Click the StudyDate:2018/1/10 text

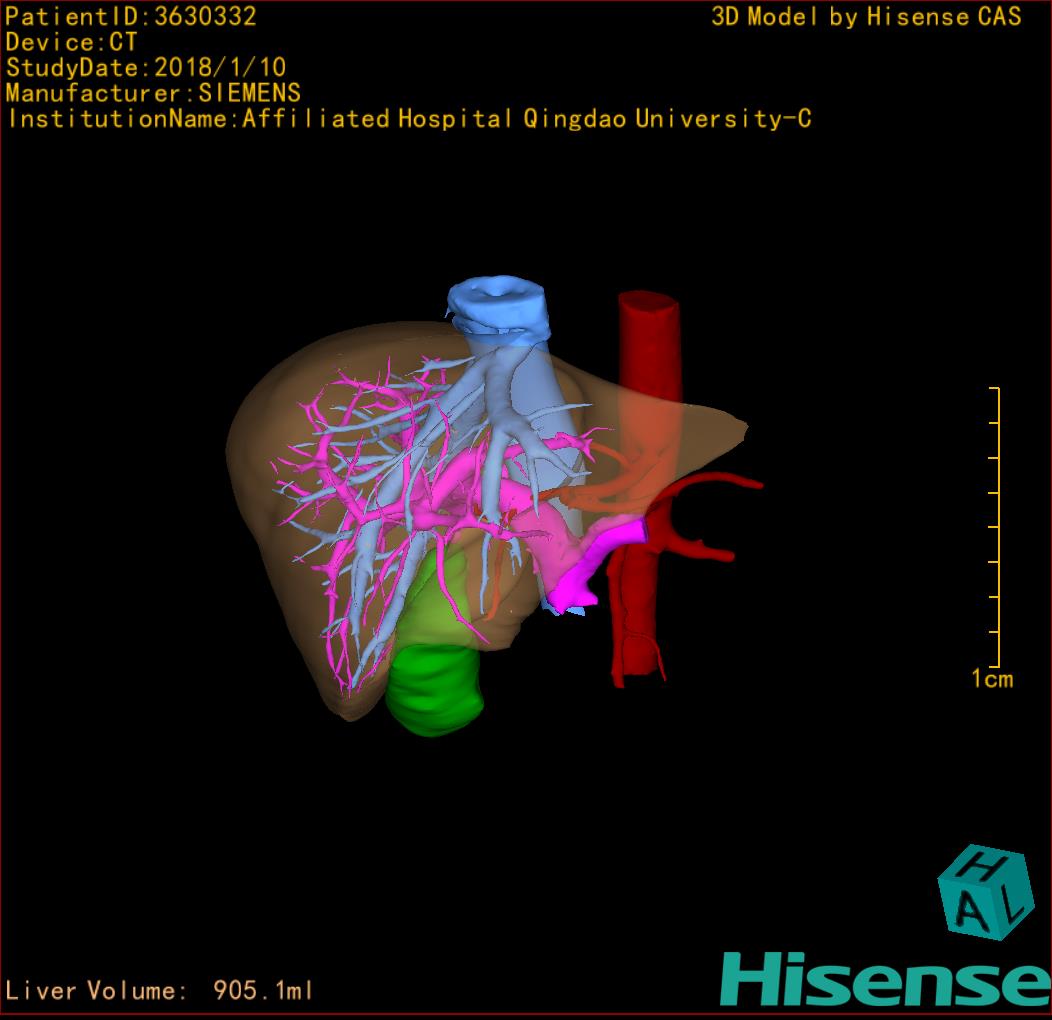tap(146, 68)
